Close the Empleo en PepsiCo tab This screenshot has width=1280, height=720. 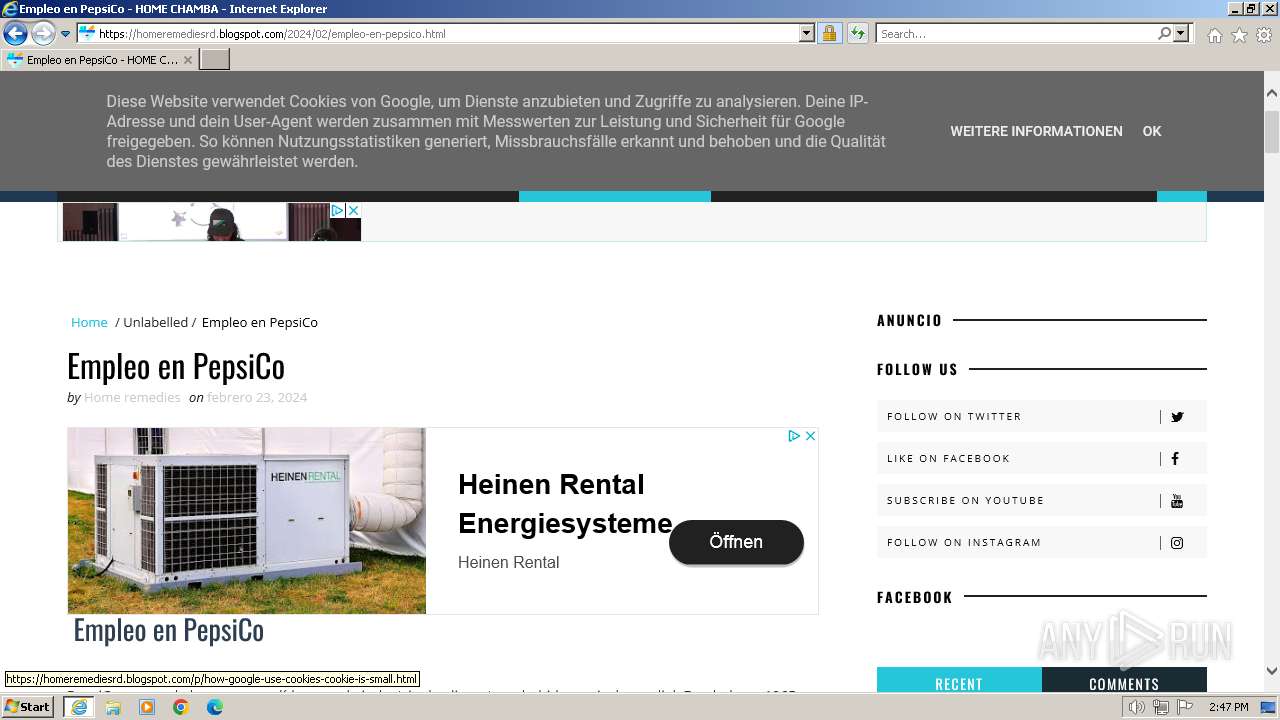pyautogui.click(x=188, y=60)
